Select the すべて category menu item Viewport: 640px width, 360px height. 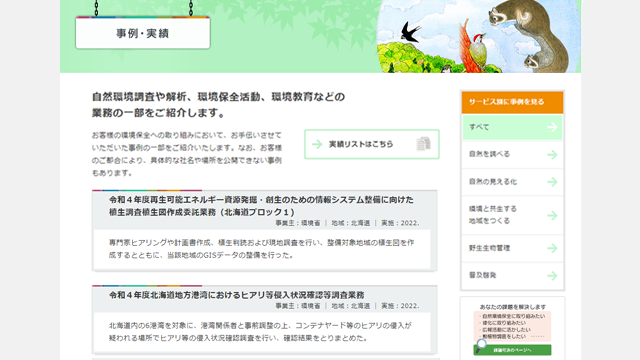[x=512, y=127]
